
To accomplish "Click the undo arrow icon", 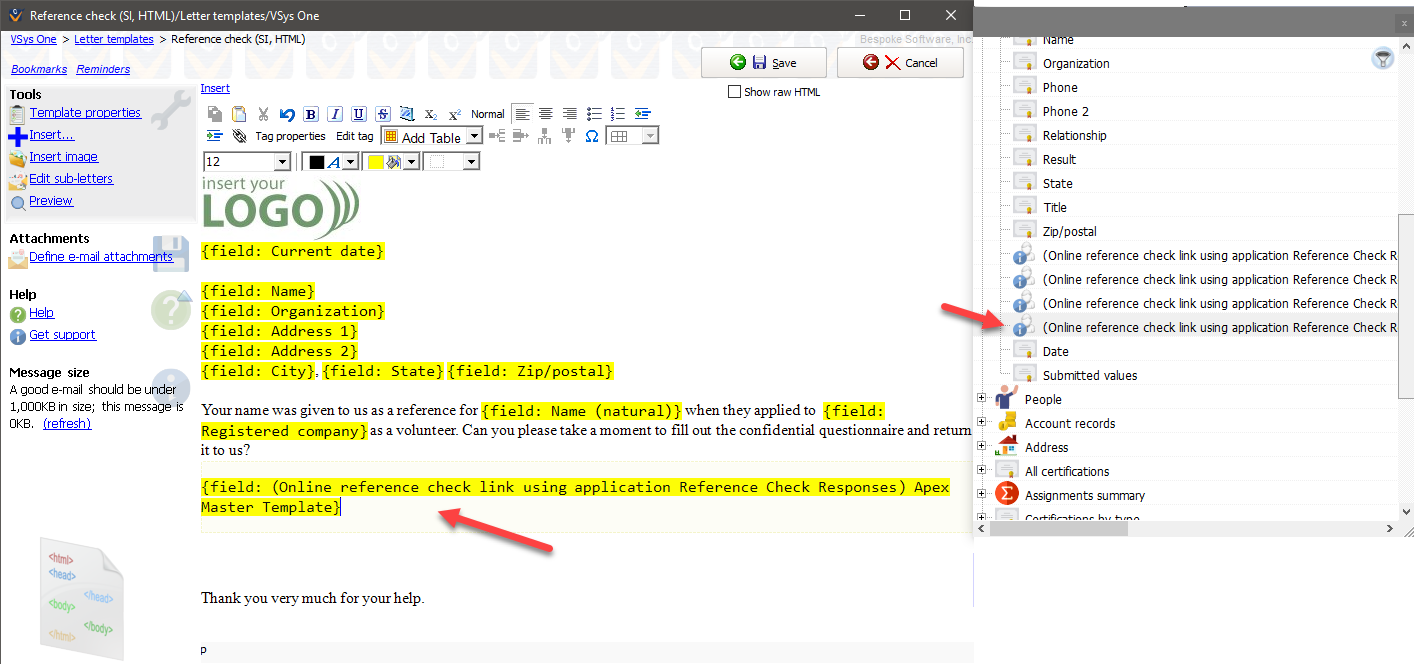I will pos(287,114).
